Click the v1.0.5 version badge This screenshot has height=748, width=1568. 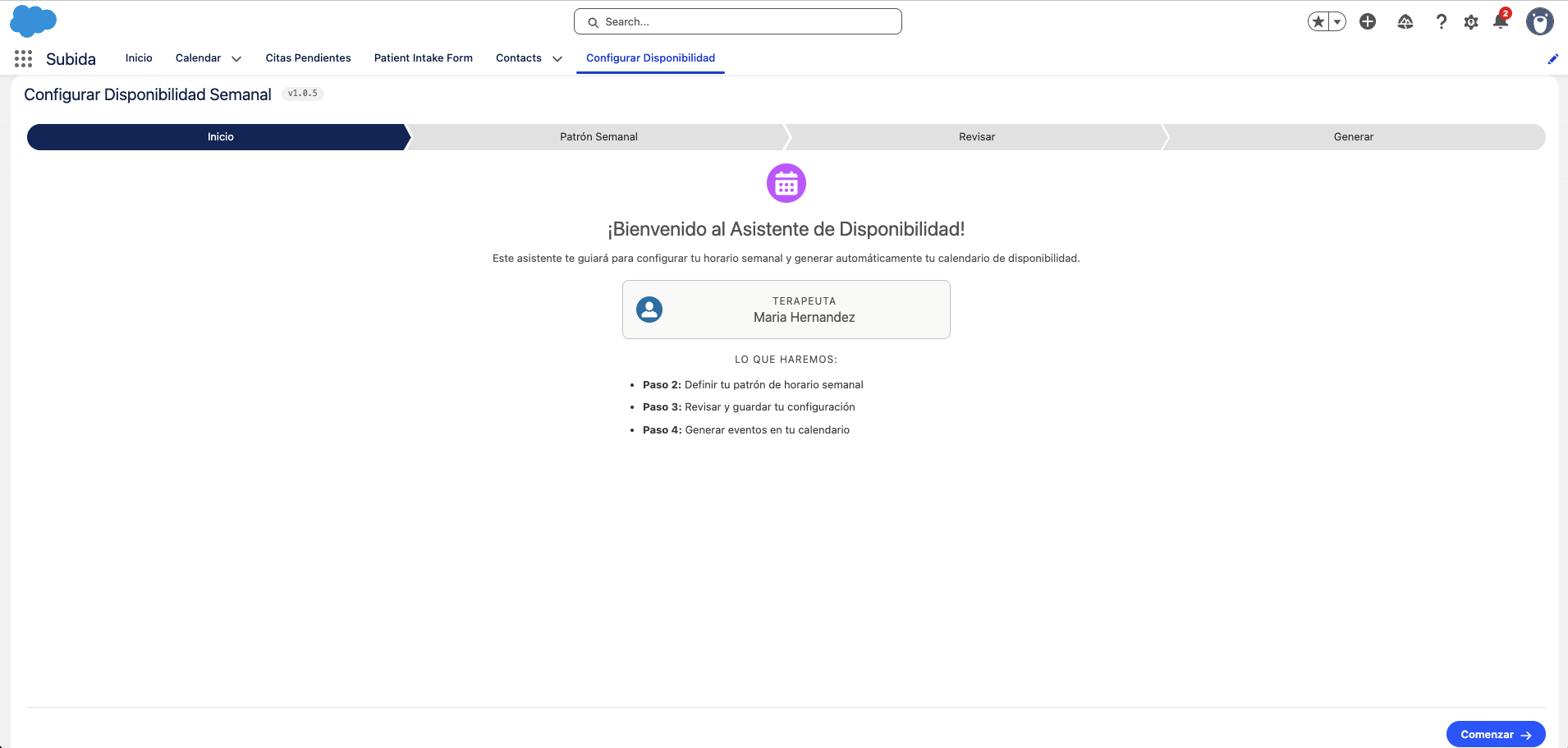point(303,94)
